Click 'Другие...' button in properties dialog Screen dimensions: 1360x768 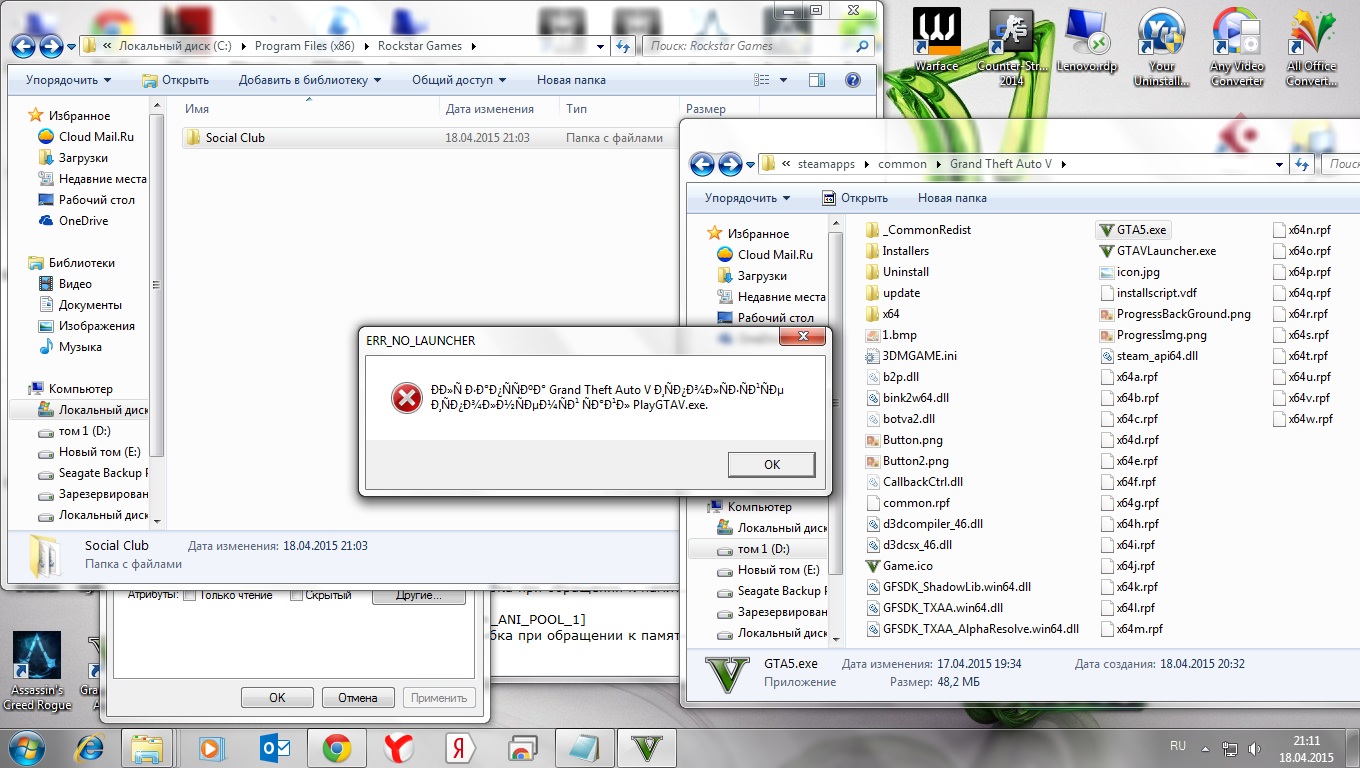(x=419, y=596)
